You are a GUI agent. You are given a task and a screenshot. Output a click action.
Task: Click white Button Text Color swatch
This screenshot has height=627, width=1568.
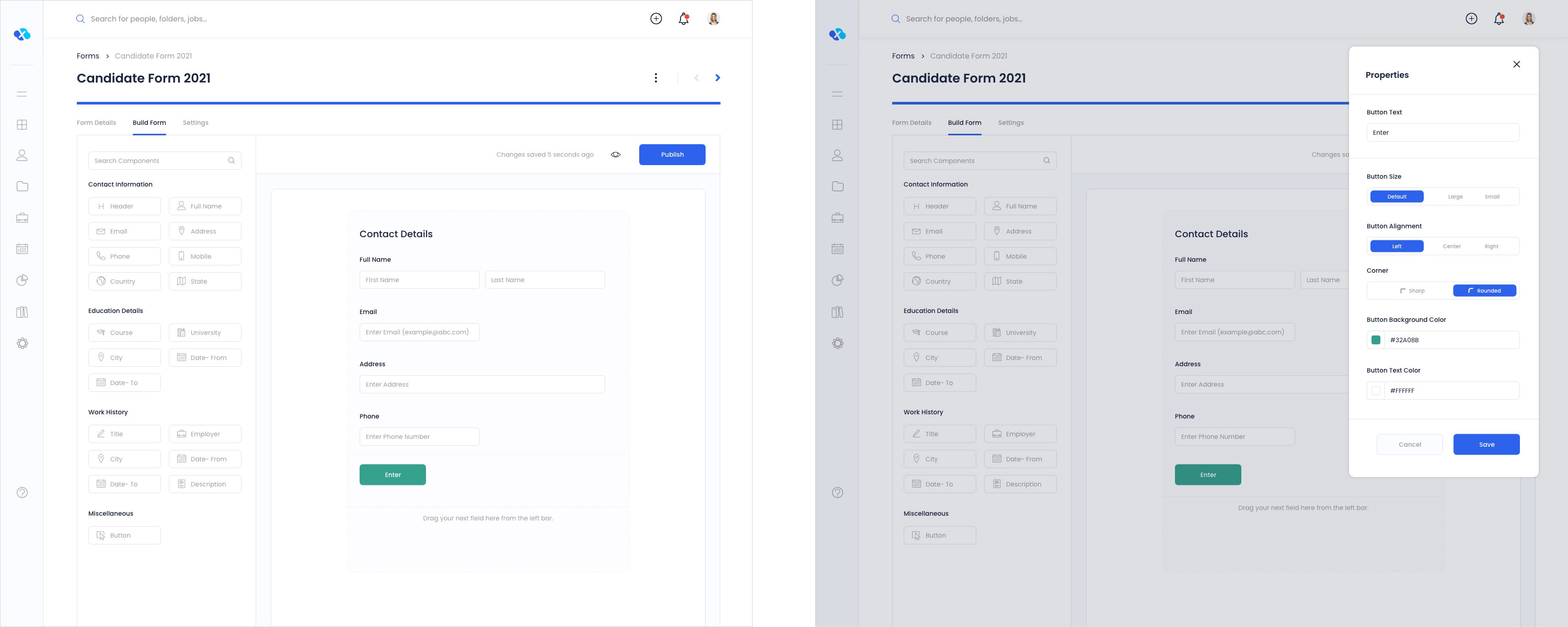coord(1376,391)
